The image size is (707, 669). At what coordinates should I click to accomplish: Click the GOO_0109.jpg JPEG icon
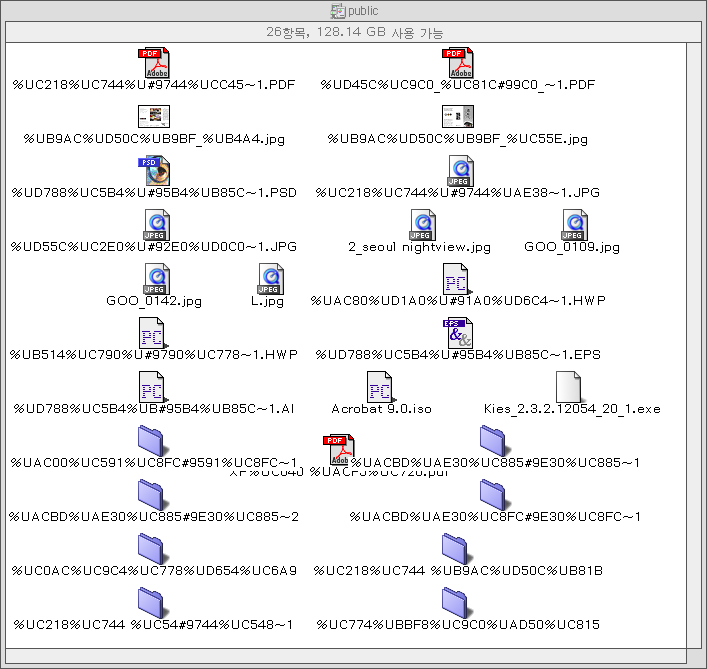(574, 226)
